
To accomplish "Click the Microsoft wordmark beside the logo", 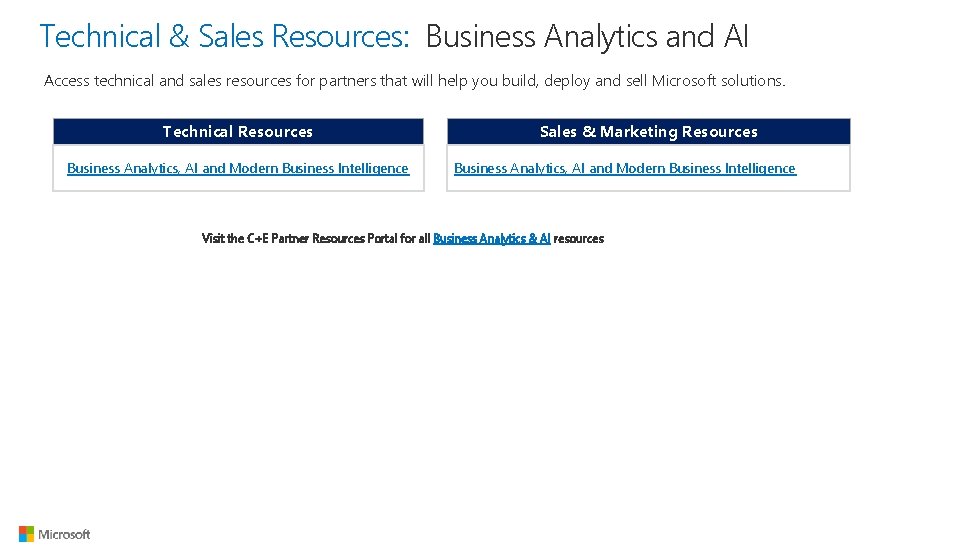I will 65,535.
